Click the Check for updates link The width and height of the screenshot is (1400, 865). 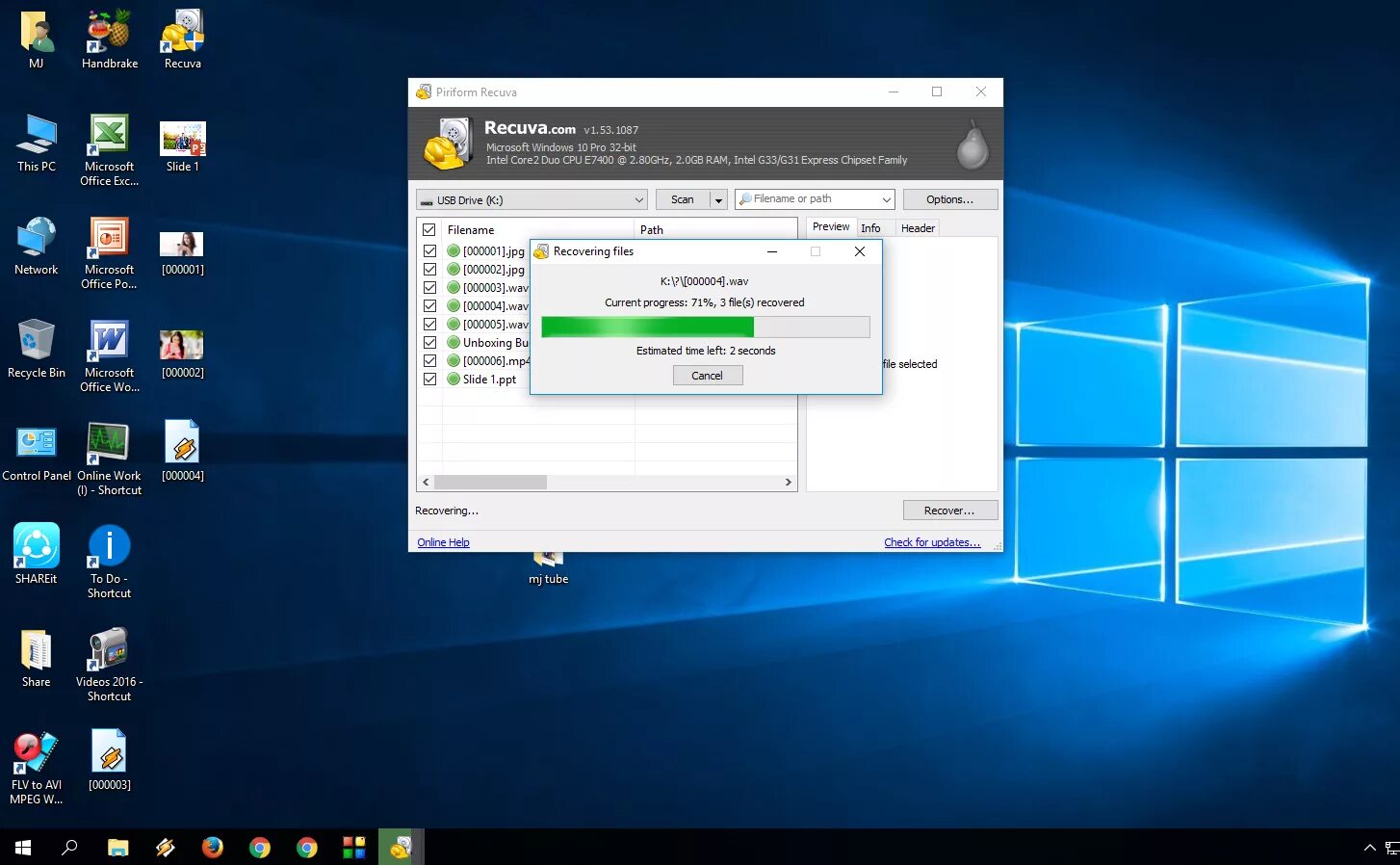click(932, 542)
